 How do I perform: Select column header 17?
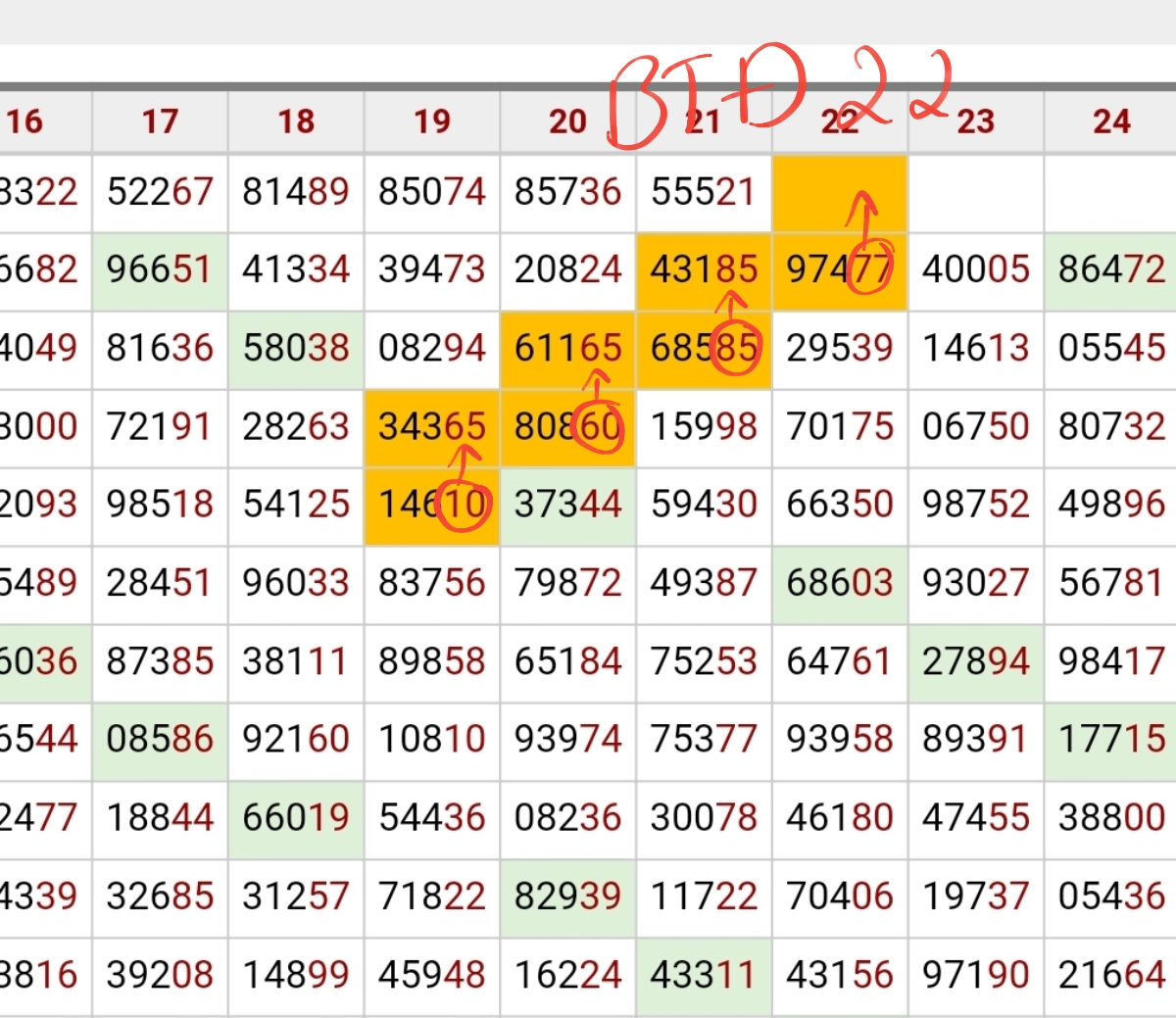click(x=160, y=122)
